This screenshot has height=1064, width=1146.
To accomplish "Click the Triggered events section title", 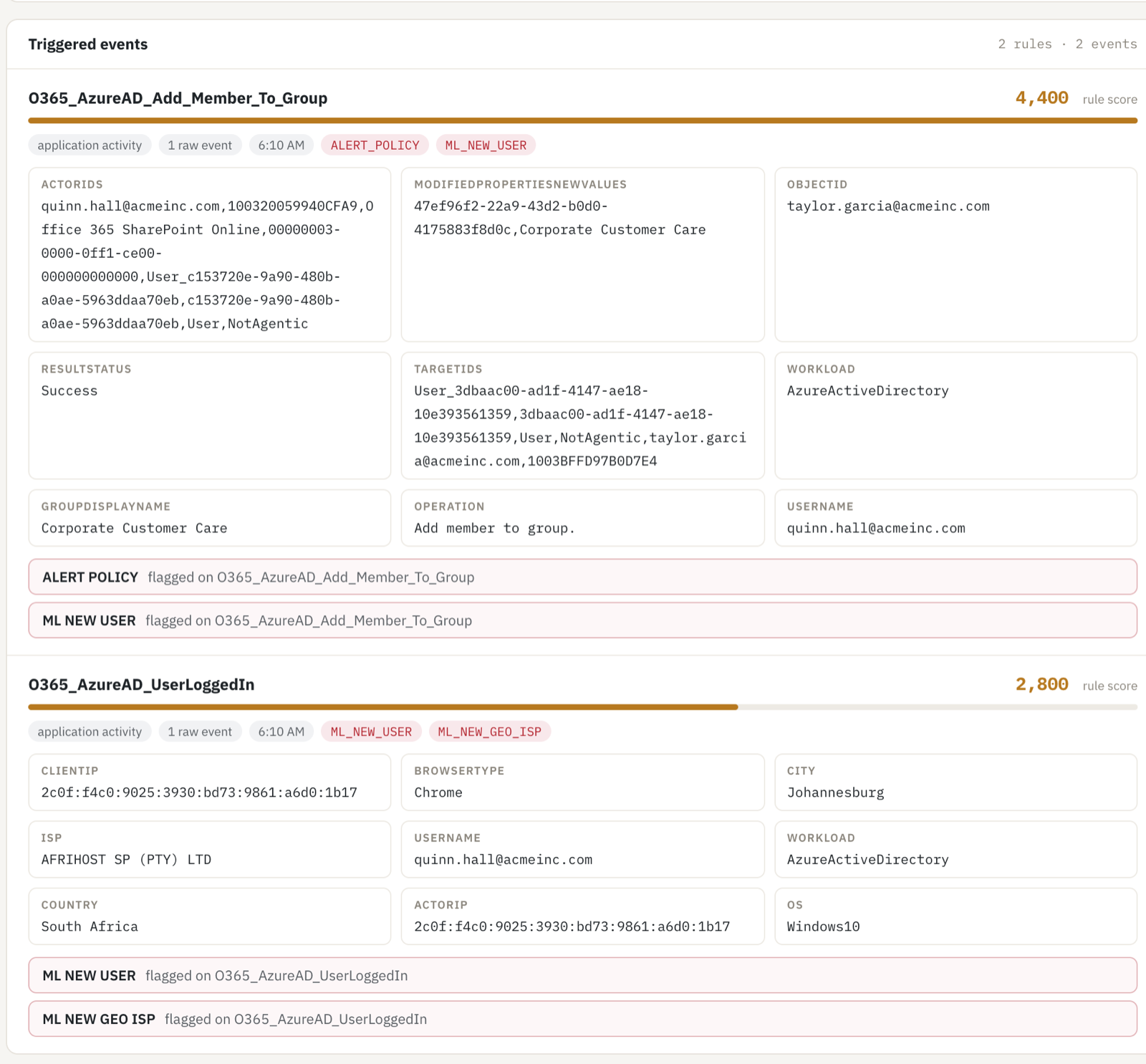I will click(x=88, y=44).
